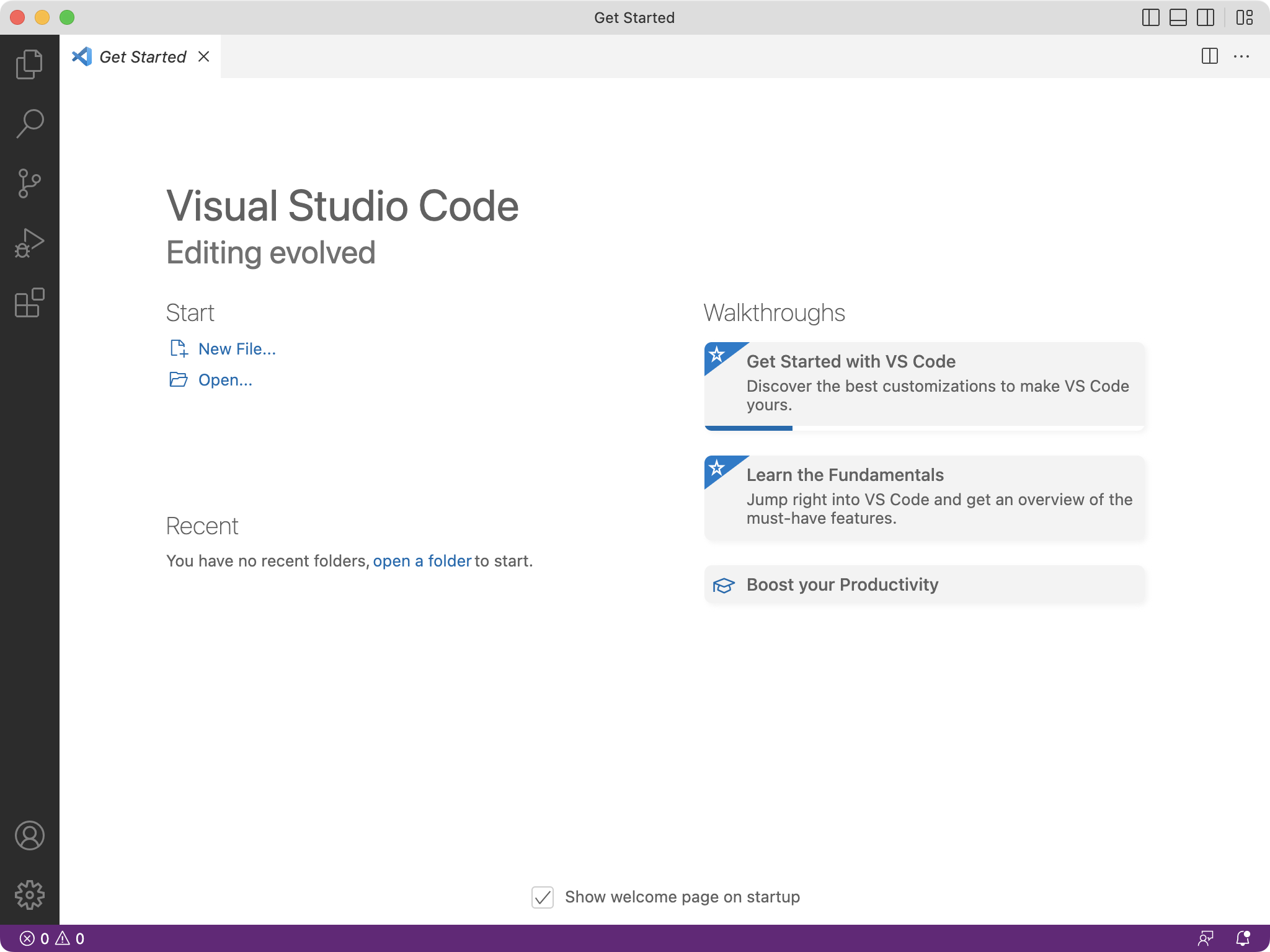This screenshot has width=1270, height=952.
Task: Open the Customize Layout menu
Action: point(1244,17)
